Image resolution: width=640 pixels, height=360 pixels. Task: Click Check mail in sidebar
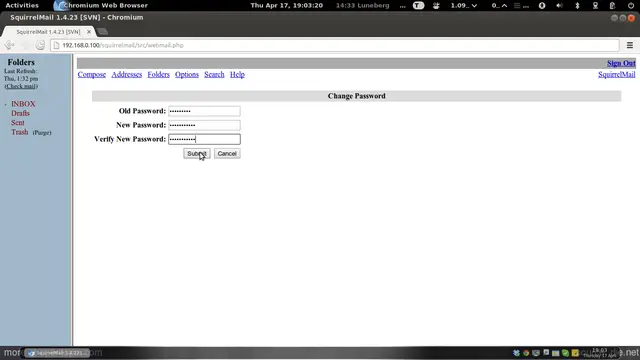(x=21, y=86)
